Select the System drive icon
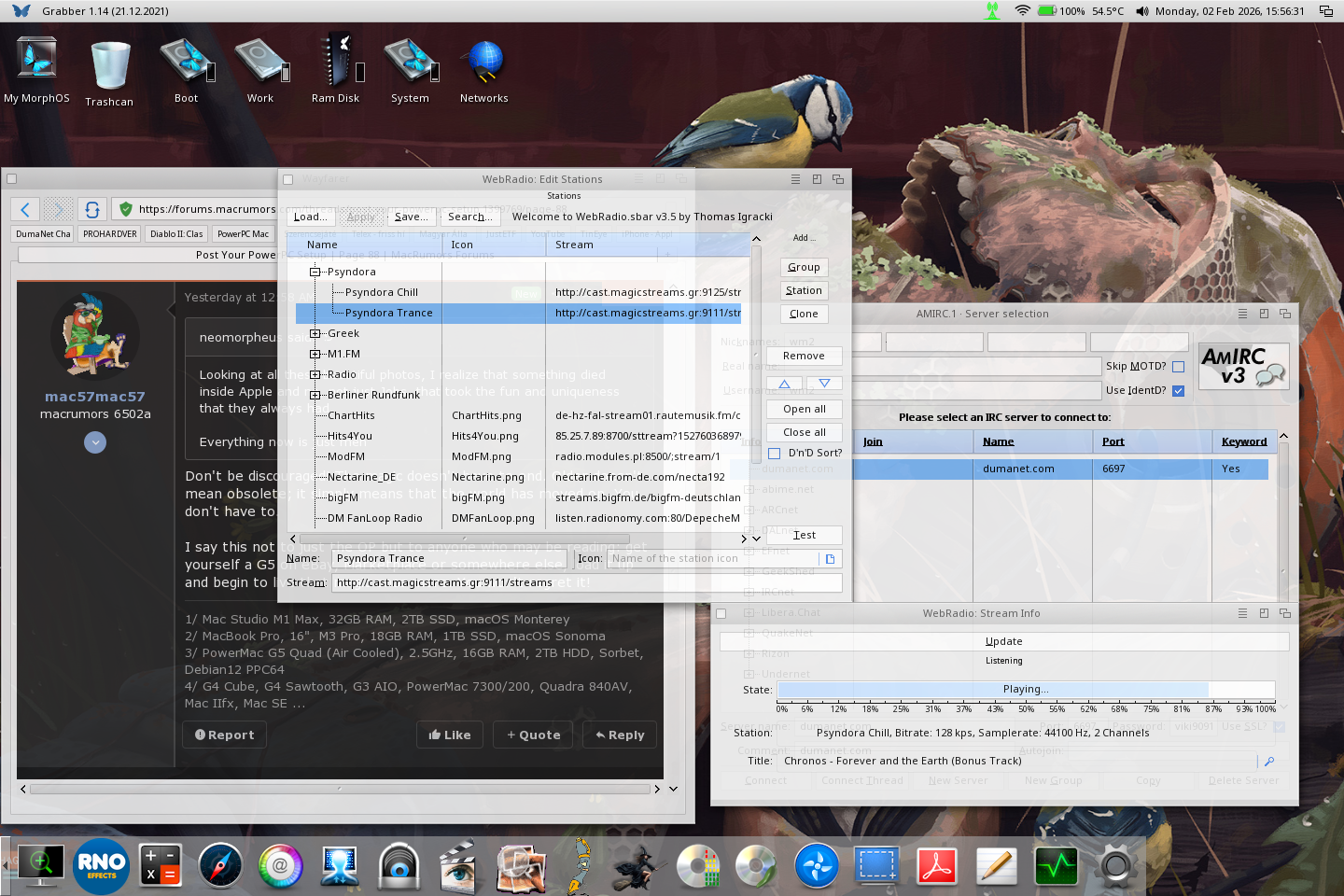 click(411, 69)
